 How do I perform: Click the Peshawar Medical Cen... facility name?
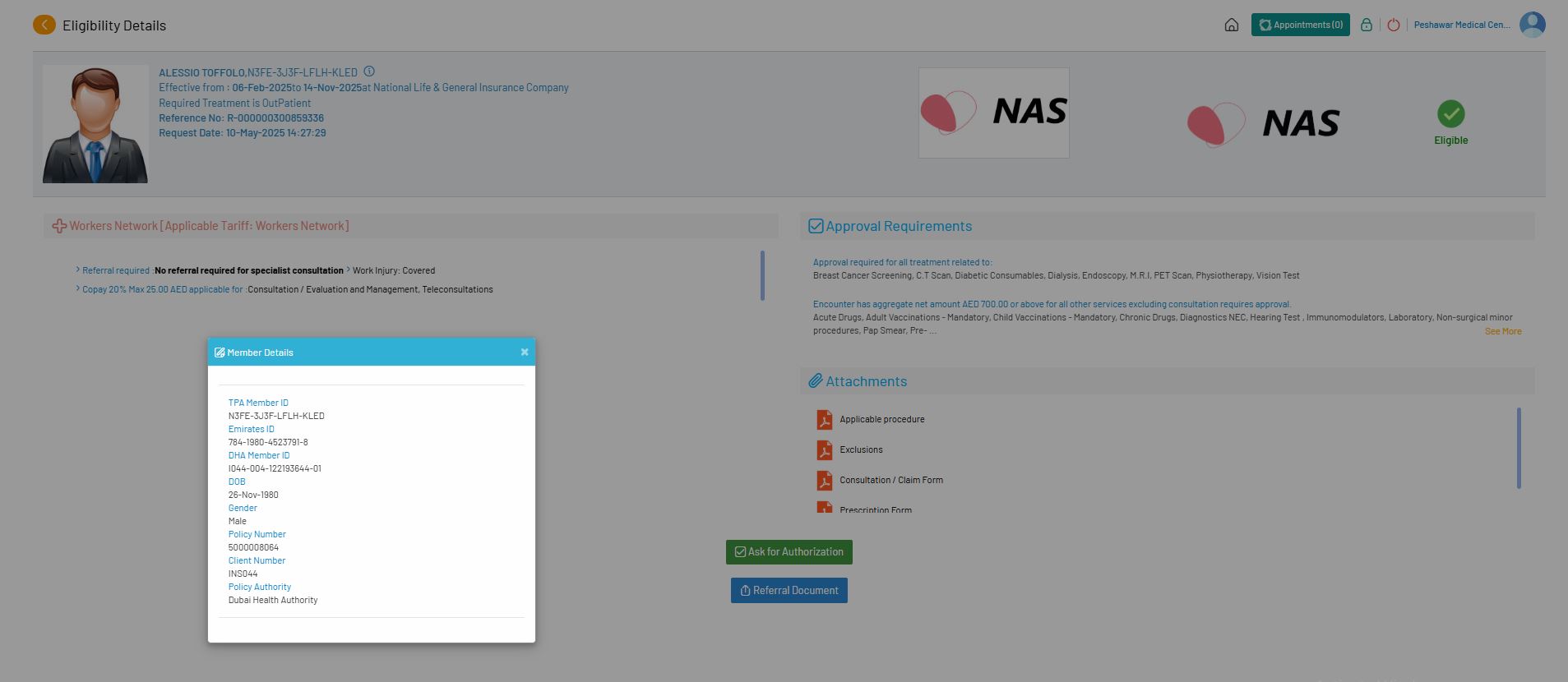[x=1461, y=25]
